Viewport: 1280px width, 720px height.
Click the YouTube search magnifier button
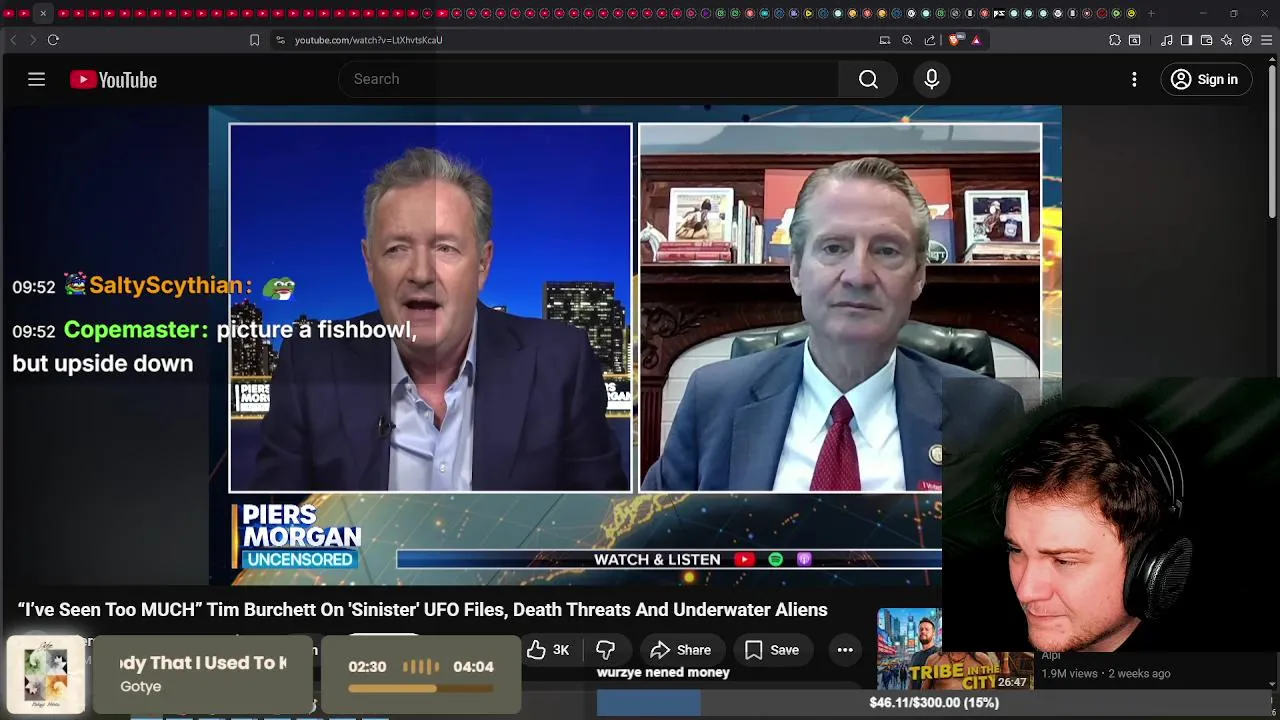tap(868, 79)
